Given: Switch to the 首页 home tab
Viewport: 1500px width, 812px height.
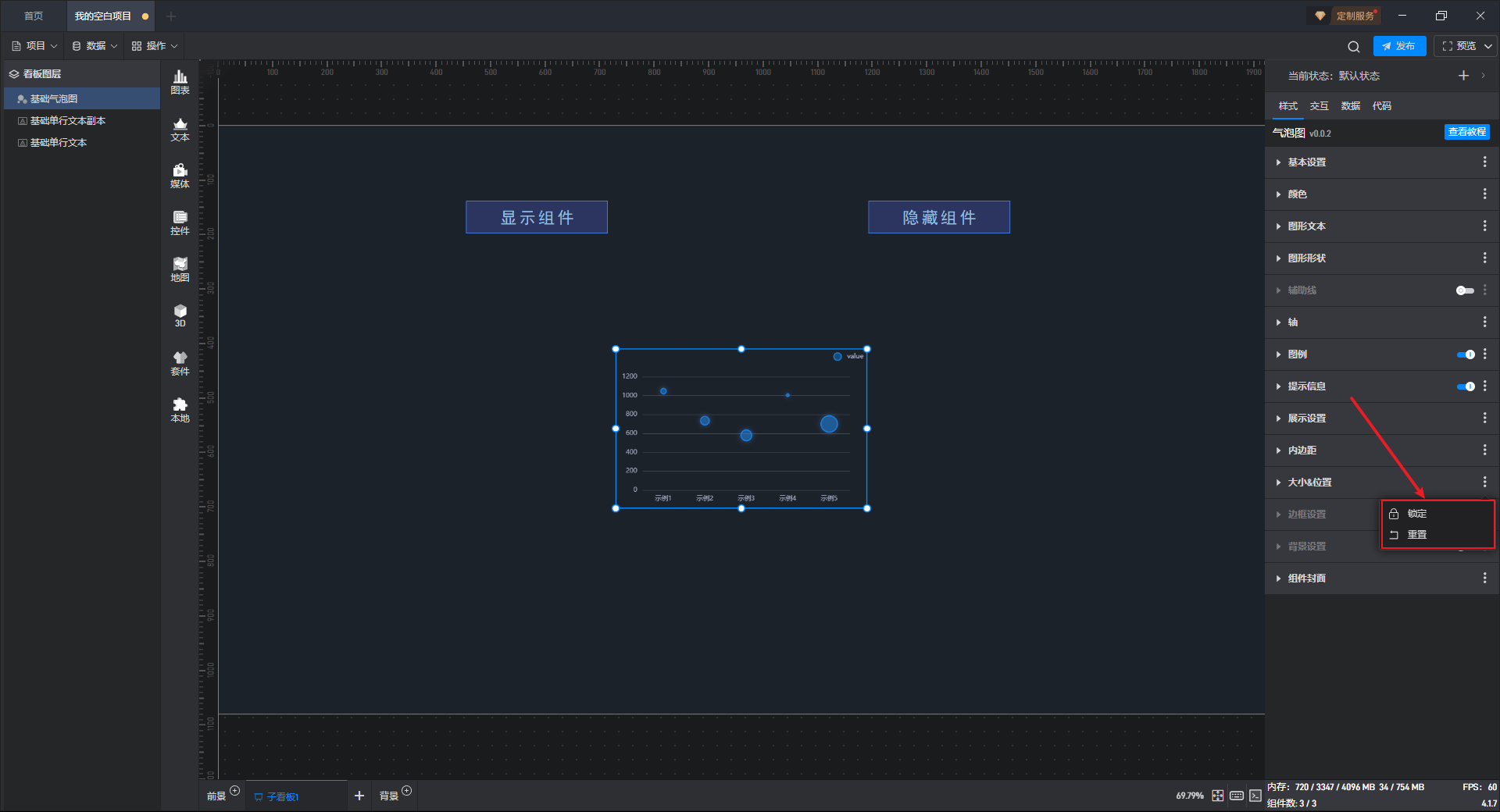Looking at the screenshot, I should tap(34, 16).
